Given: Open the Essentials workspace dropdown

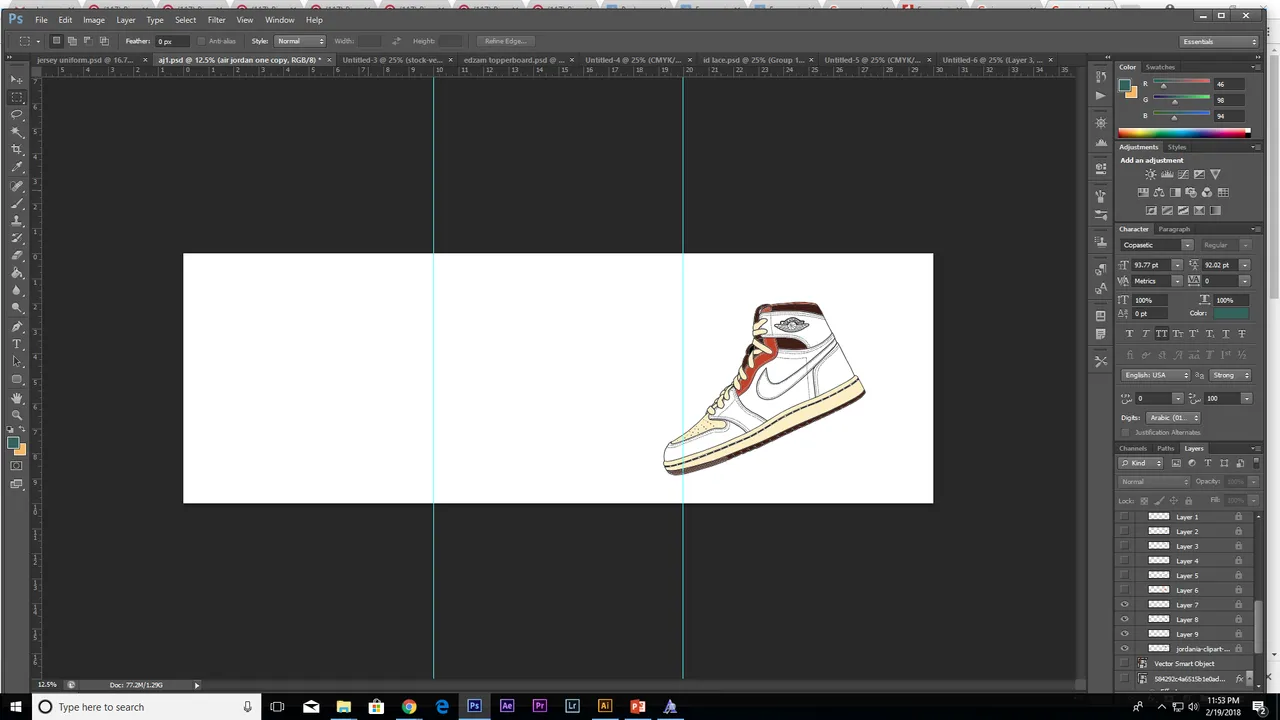Looking at the screenshot, I should (x=1219, y=41).
